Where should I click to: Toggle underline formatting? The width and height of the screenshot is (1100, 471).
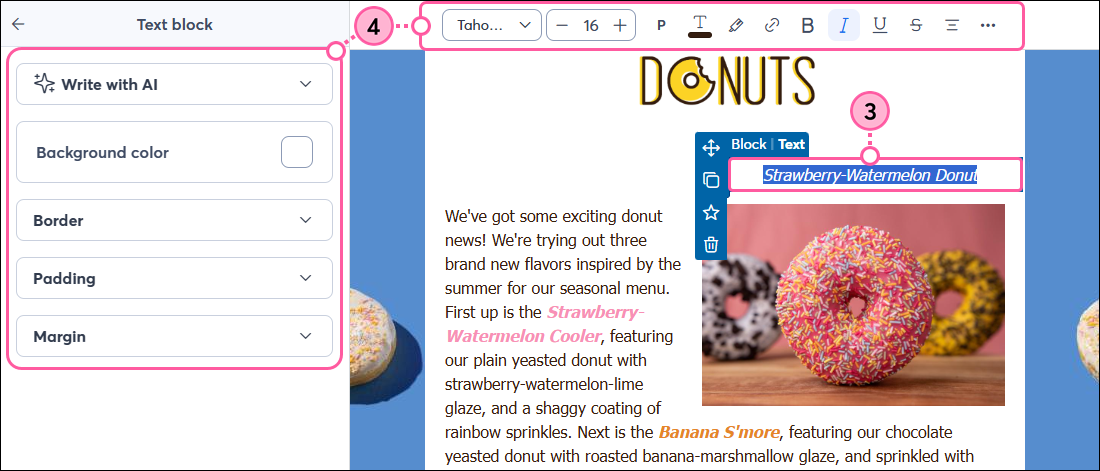(x=880, y=25)
